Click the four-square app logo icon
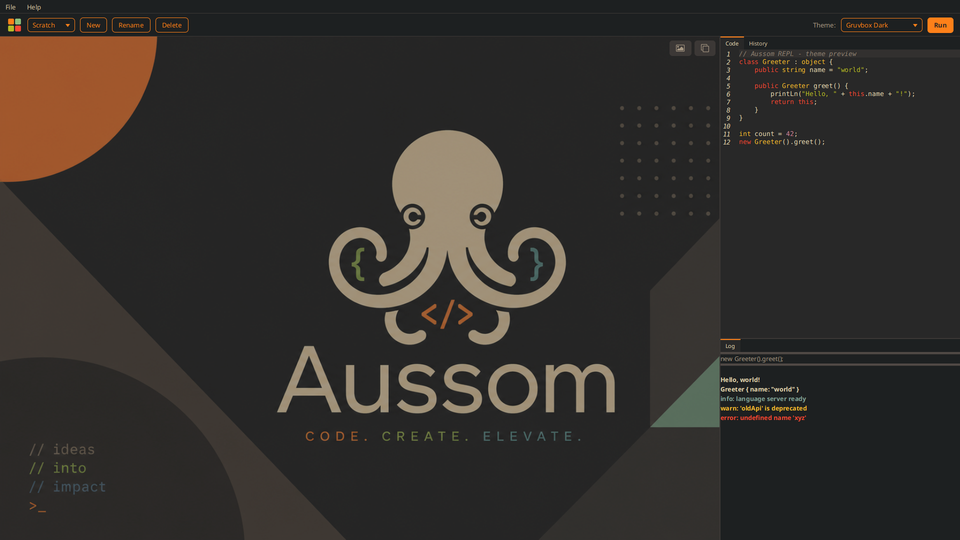The width and height of the screenshot is (960, 540). [14, 25]
